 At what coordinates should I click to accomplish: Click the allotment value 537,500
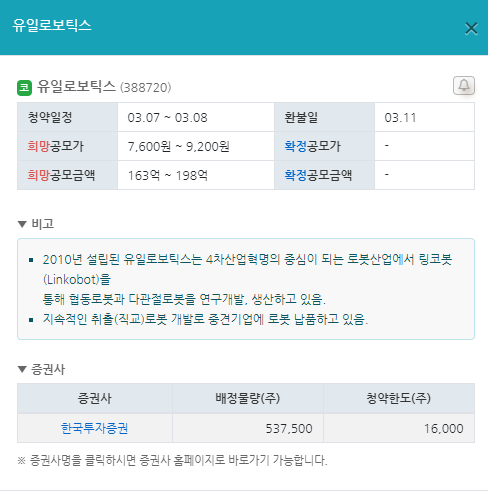[x=289, y=429]
